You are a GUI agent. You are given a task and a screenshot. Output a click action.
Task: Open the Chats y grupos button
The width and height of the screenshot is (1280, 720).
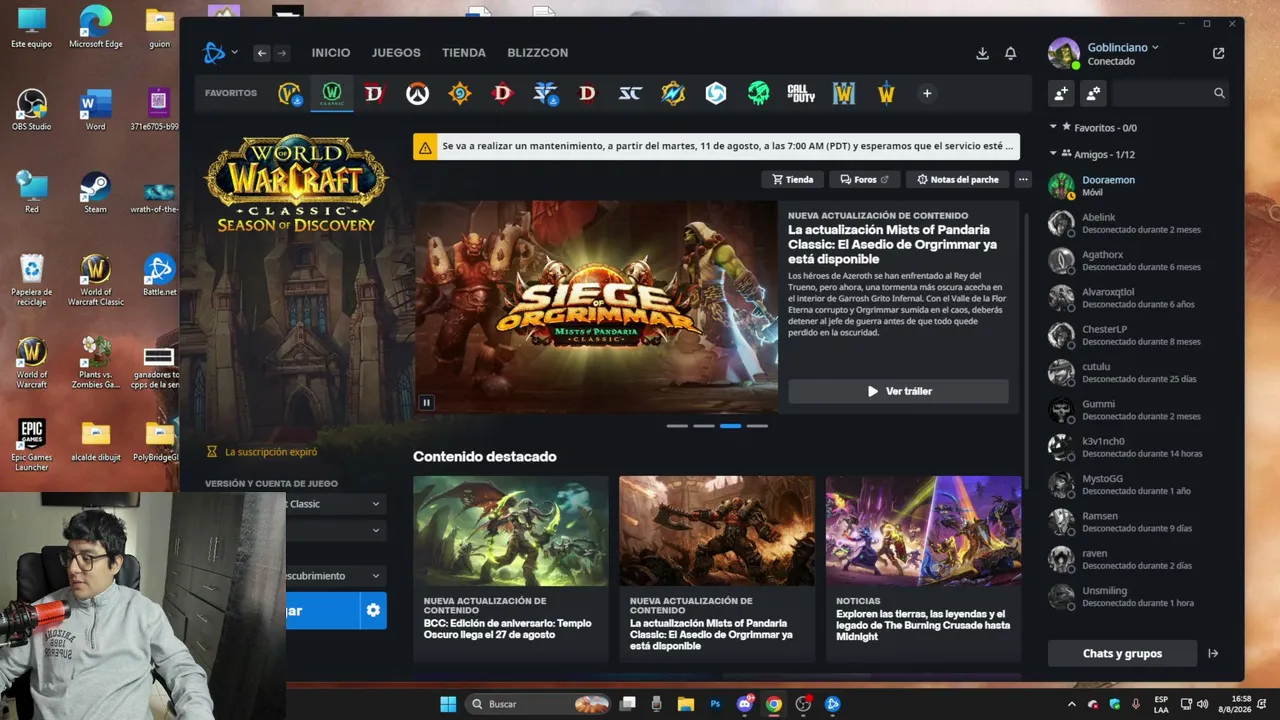point(1122,654)
